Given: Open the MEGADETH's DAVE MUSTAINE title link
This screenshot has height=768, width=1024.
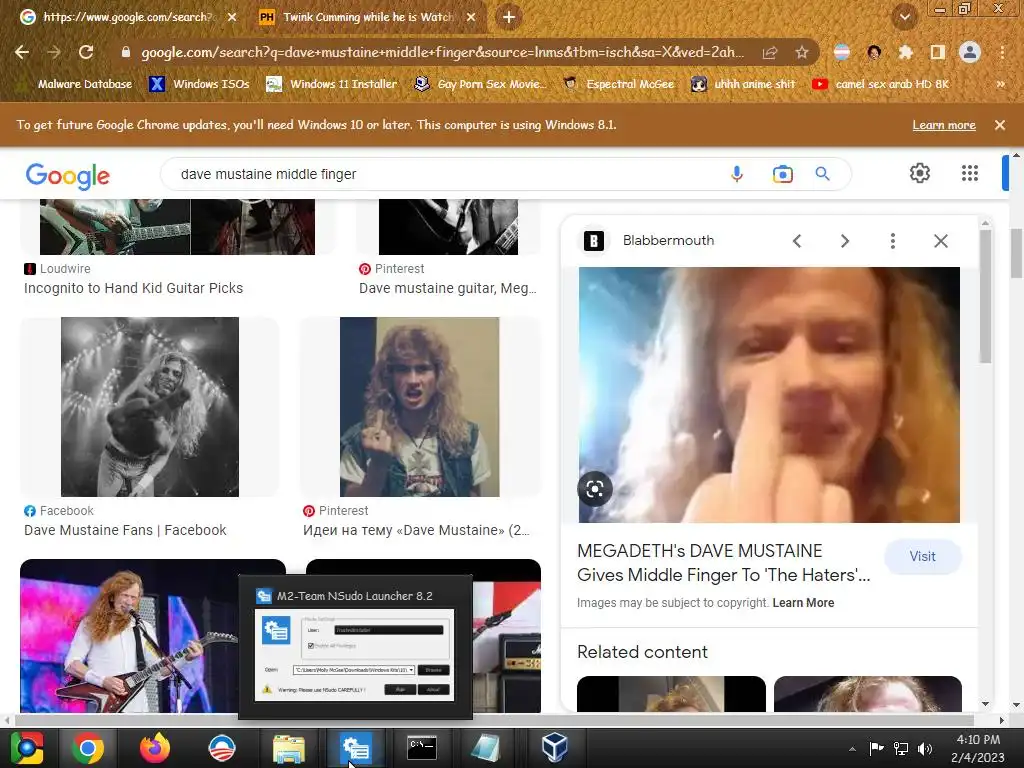Looking at the screenshot, I should tap(724, 563).
